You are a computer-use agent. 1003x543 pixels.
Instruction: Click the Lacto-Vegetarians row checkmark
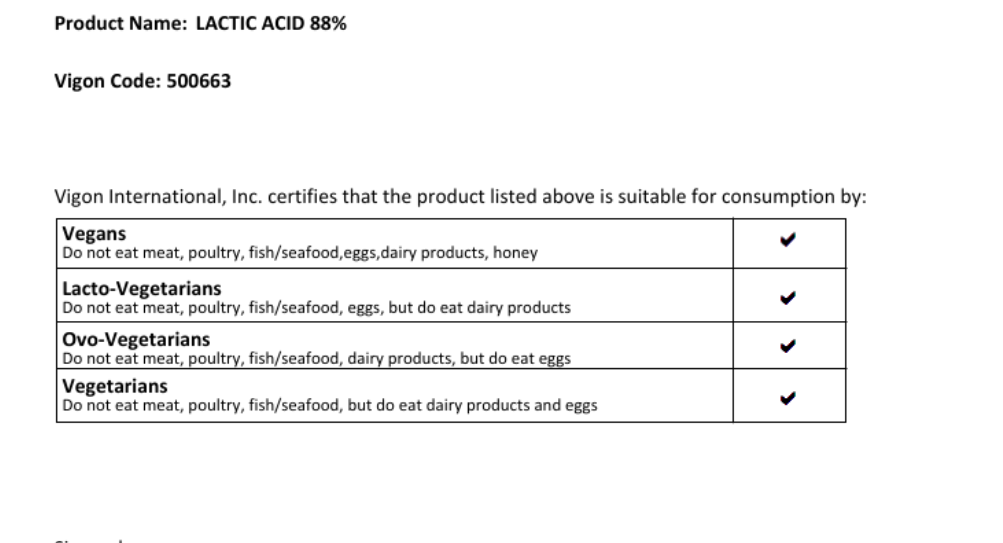[x=789, y=295]
